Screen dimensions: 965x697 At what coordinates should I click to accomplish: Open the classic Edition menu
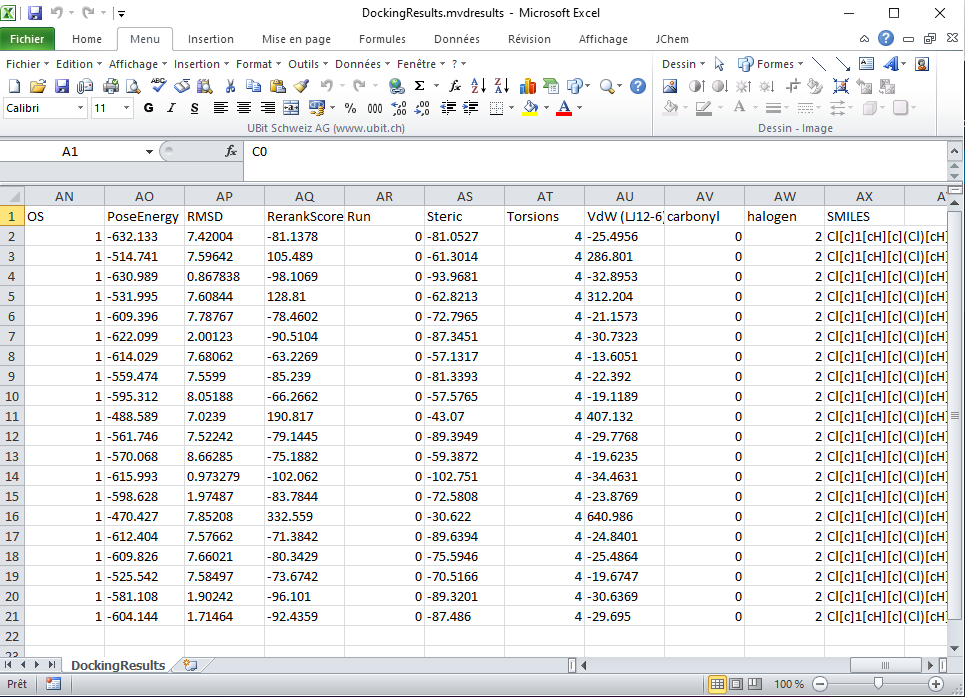click(78, 64)
